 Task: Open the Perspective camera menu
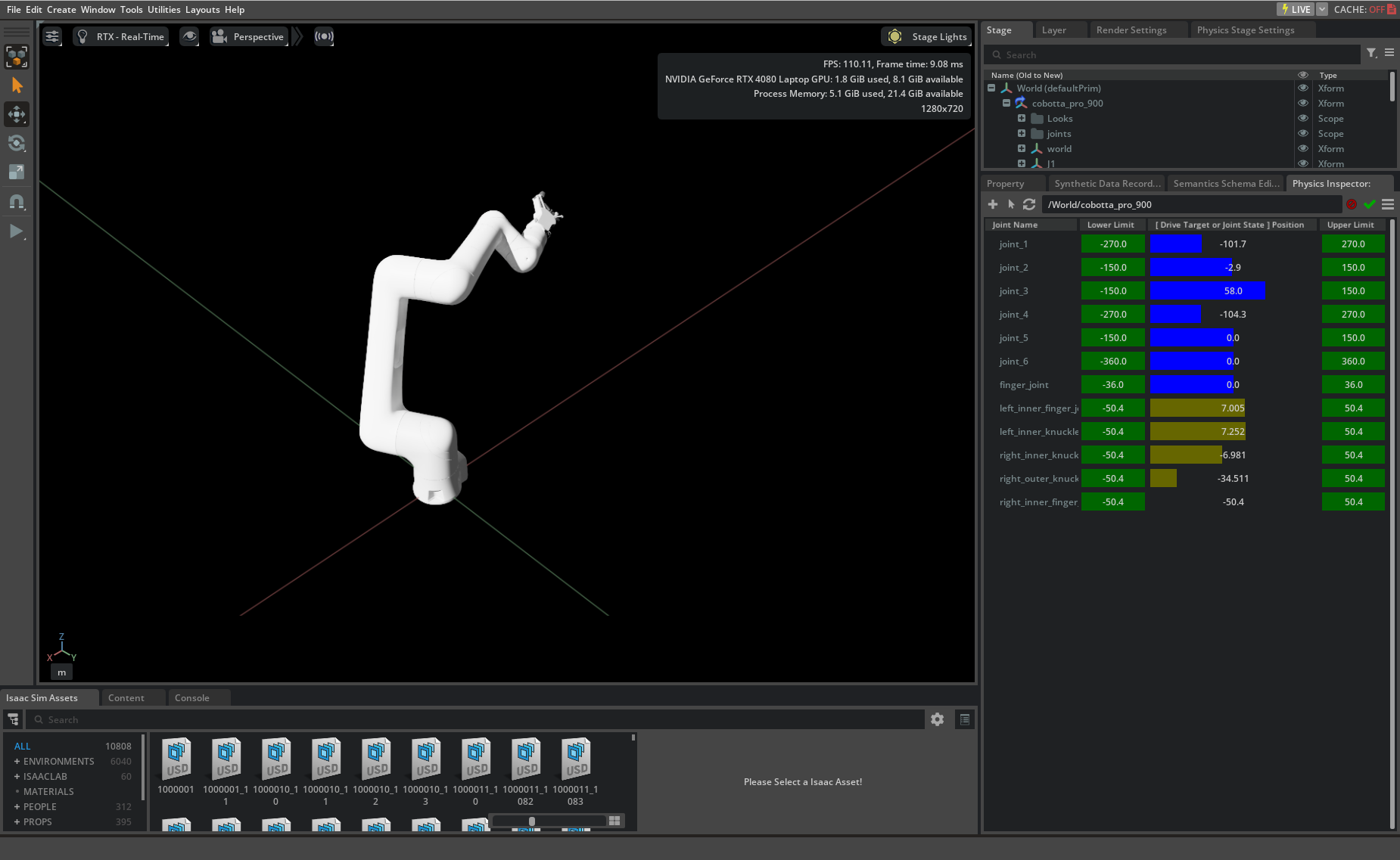pyautogui.click(x=249, y=36)
